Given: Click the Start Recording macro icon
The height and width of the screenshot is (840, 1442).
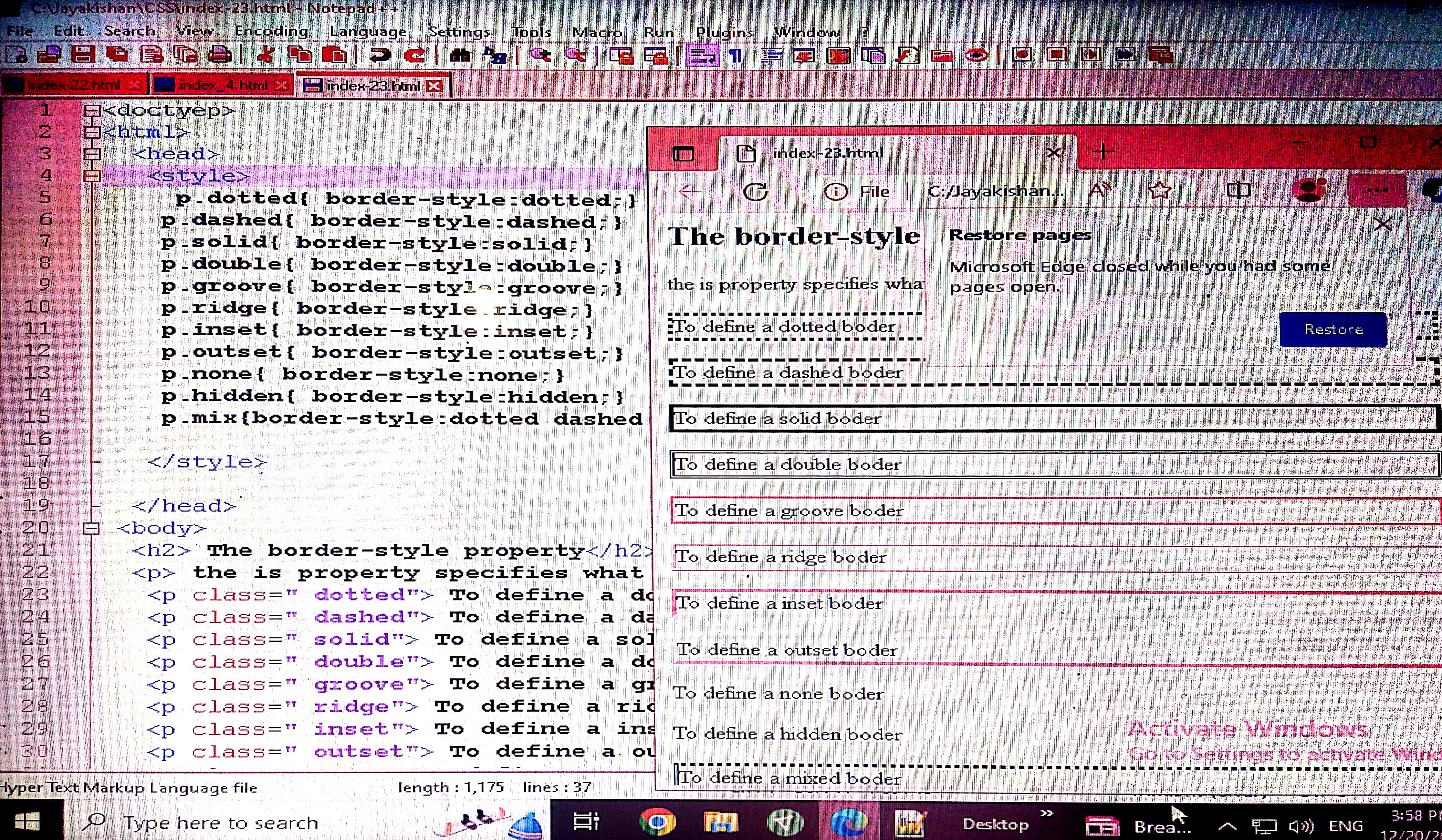Looking at the screenshot, I should click(1022, 55).
